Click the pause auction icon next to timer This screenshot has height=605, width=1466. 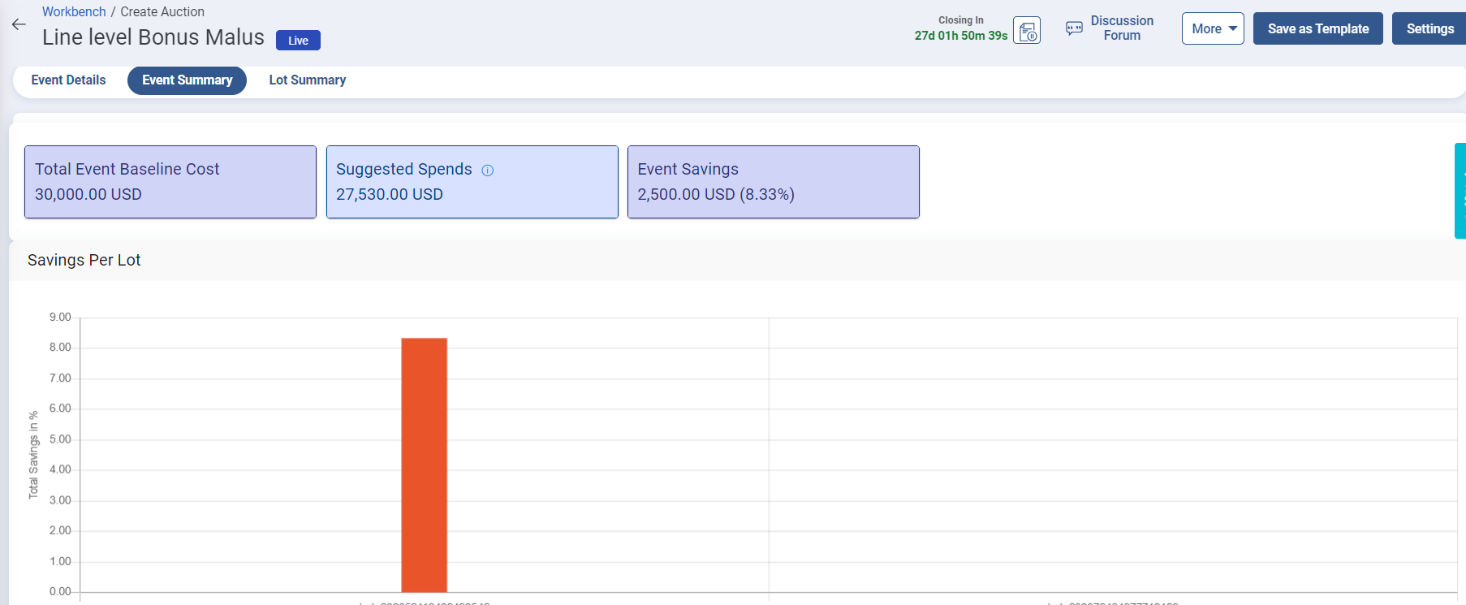click(x=1027, y=30)
